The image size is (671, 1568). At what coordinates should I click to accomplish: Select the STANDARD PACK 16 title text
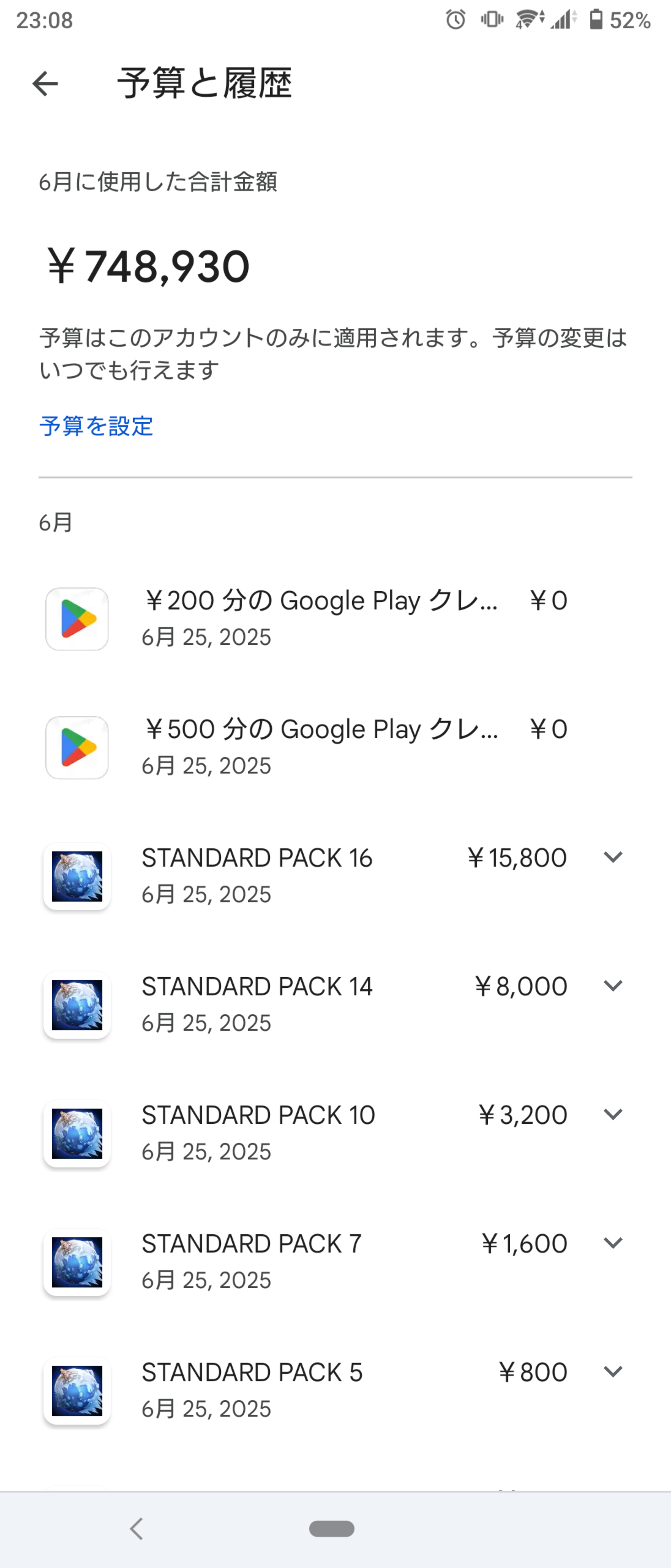[x=257, y=857]
